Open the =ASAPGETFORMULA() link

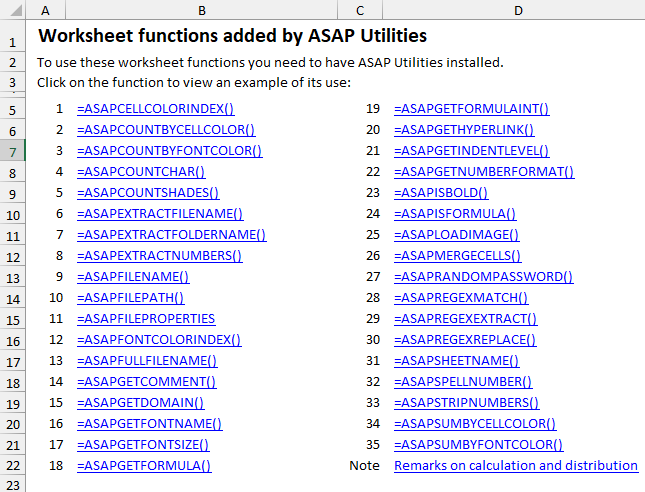tap(144, 465)
